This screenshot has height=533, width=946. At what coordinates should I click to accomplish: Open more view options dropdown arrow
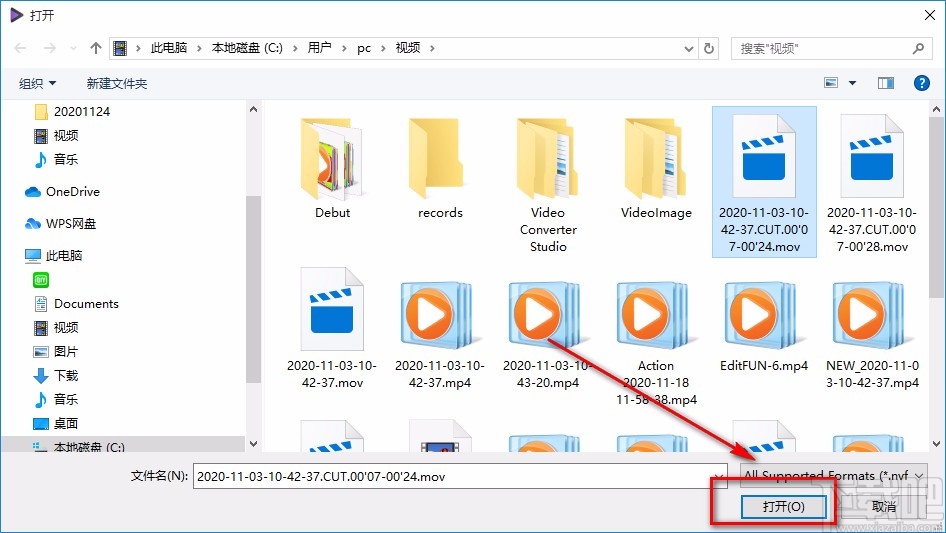[852, 83]
